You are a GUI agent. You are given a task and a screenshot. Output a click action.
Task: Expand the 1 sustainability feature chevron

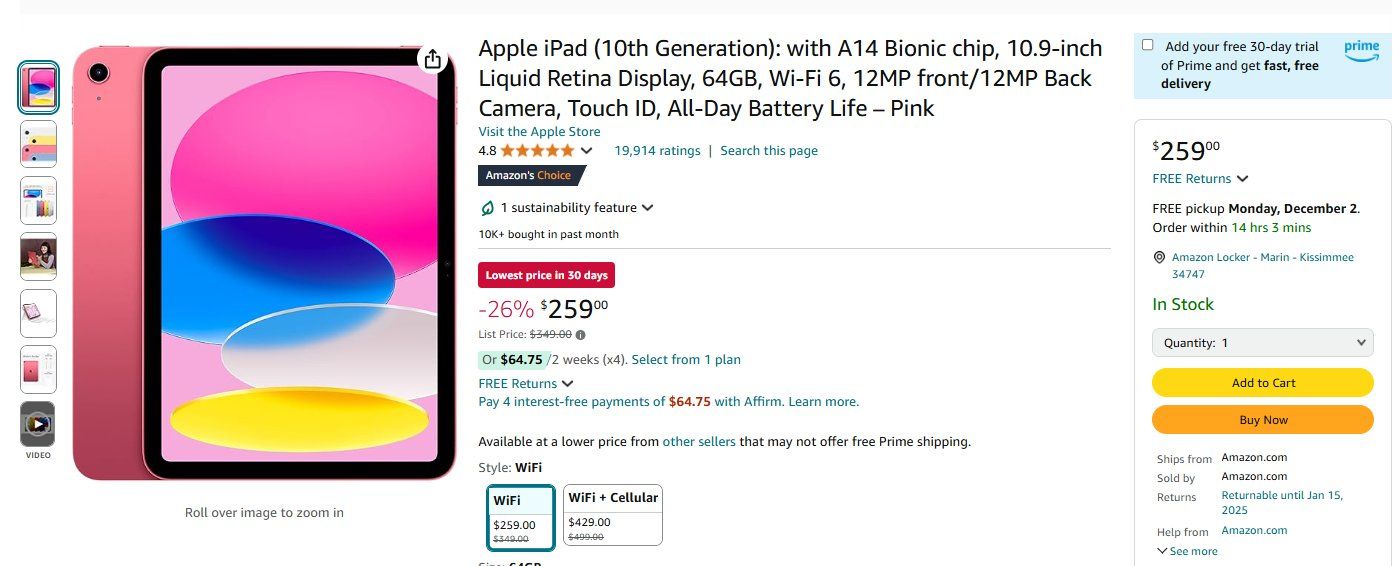pos(648,208)
